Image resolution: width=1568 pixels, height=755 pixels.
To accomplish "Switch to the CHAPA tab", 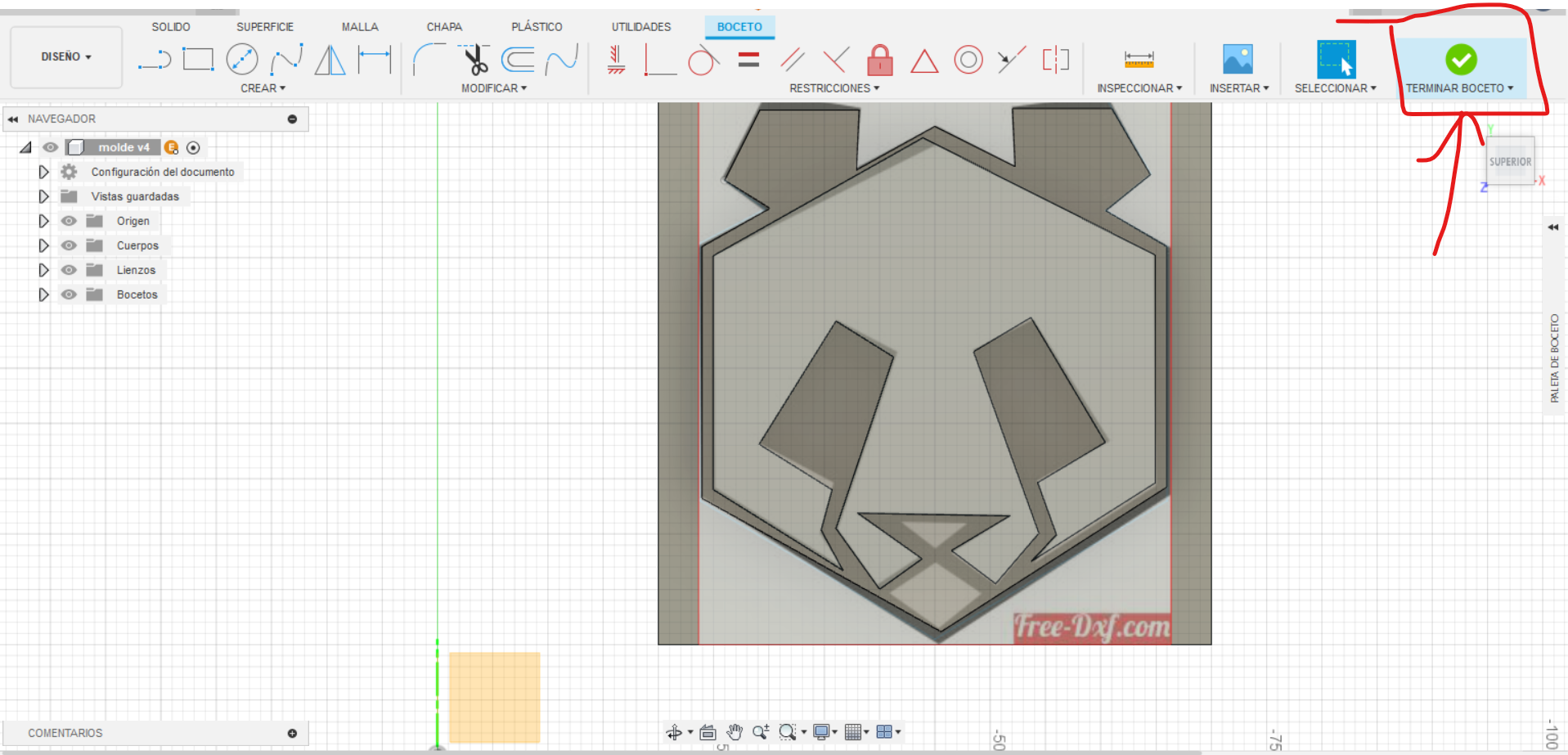I will [444, 27].
